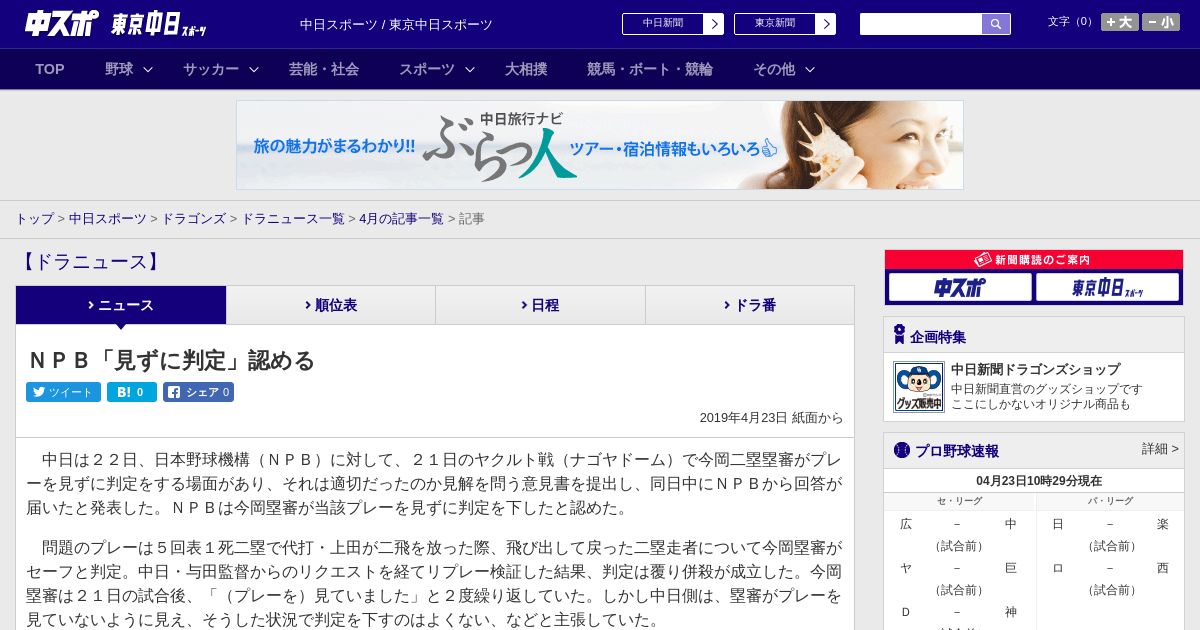Focus the header search input field
The width and height of the screenshot is (1200, 630).
921,24
